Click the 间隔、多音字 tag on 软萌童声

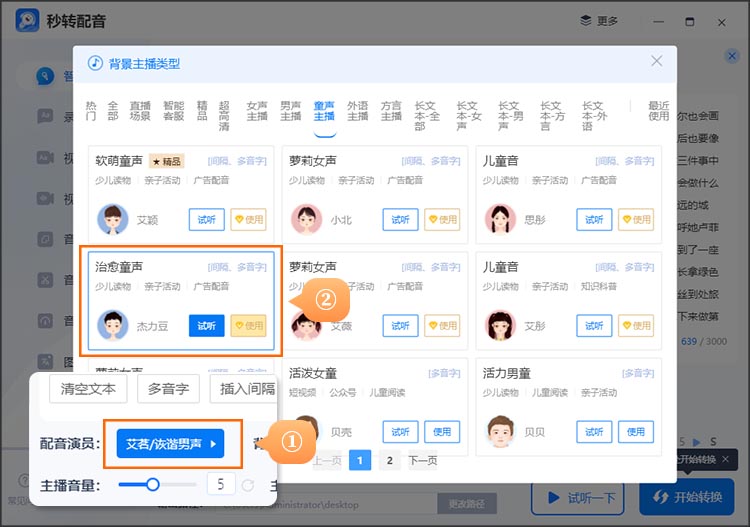(x=237, y=161)
